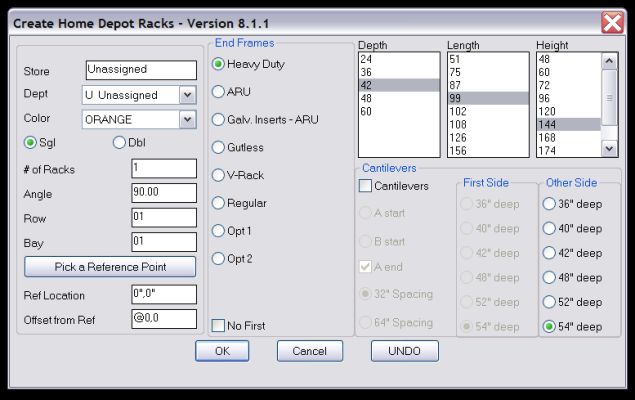The width and height of the screenshot is (635, 400).
Task: Select 102 in the Length list
Action: pyautogui.click(x=488, y=111)
